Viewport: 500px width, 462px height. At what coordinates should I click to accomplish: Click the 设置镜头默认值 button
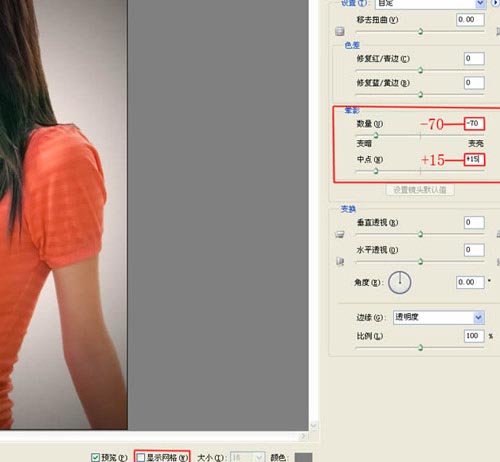[x=420, y=190]
